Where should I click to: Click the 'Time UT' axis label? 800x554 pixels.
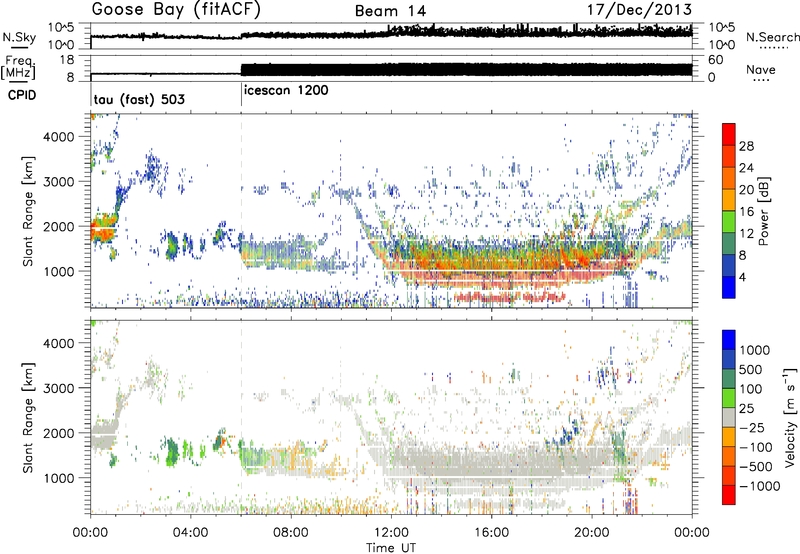pos(391,548)
